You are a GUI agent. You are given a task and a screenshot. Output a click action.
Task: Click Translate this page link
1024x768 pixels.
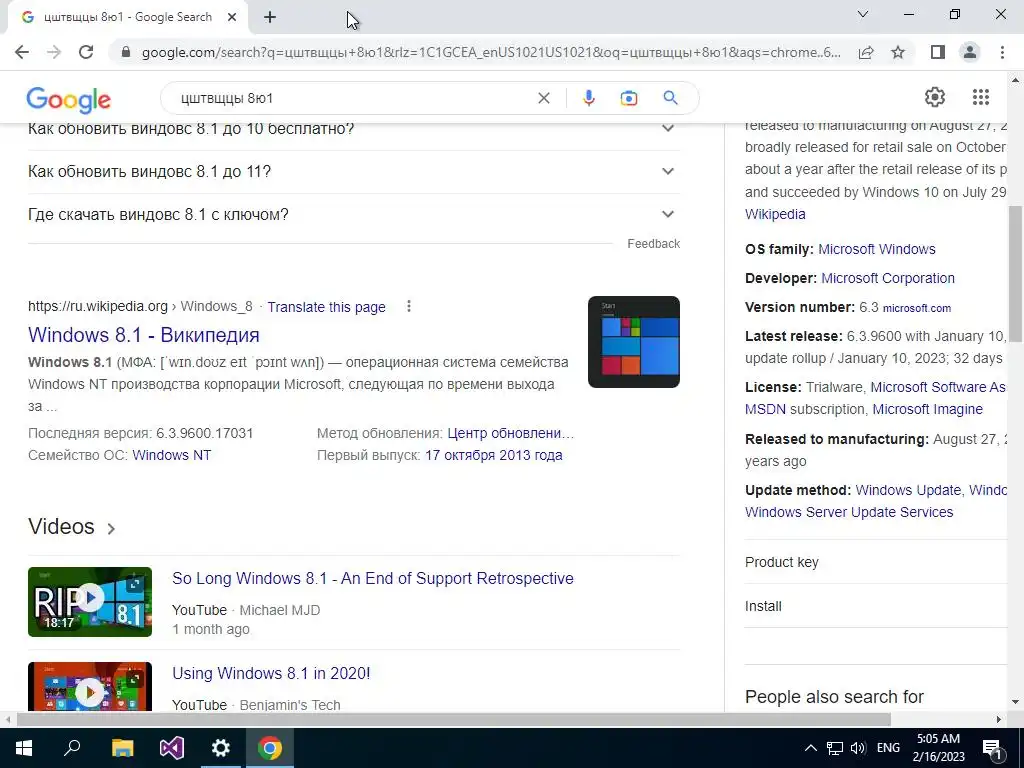tap(326, 307)
